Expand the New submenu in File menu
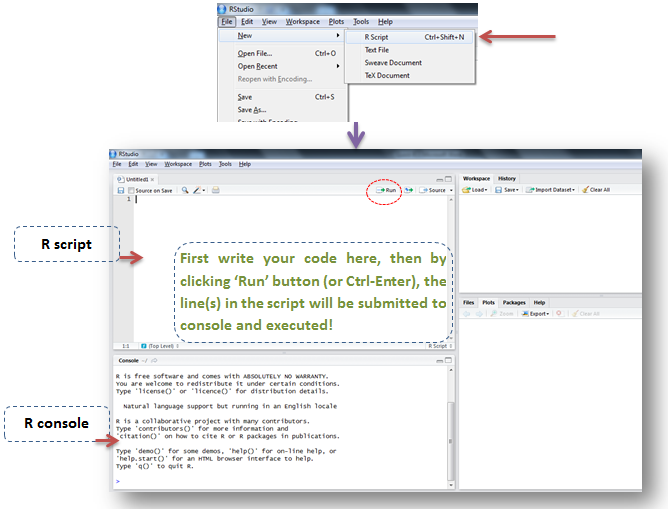The width and height of the screenshot is (668, 509). (x=282, y=36)
